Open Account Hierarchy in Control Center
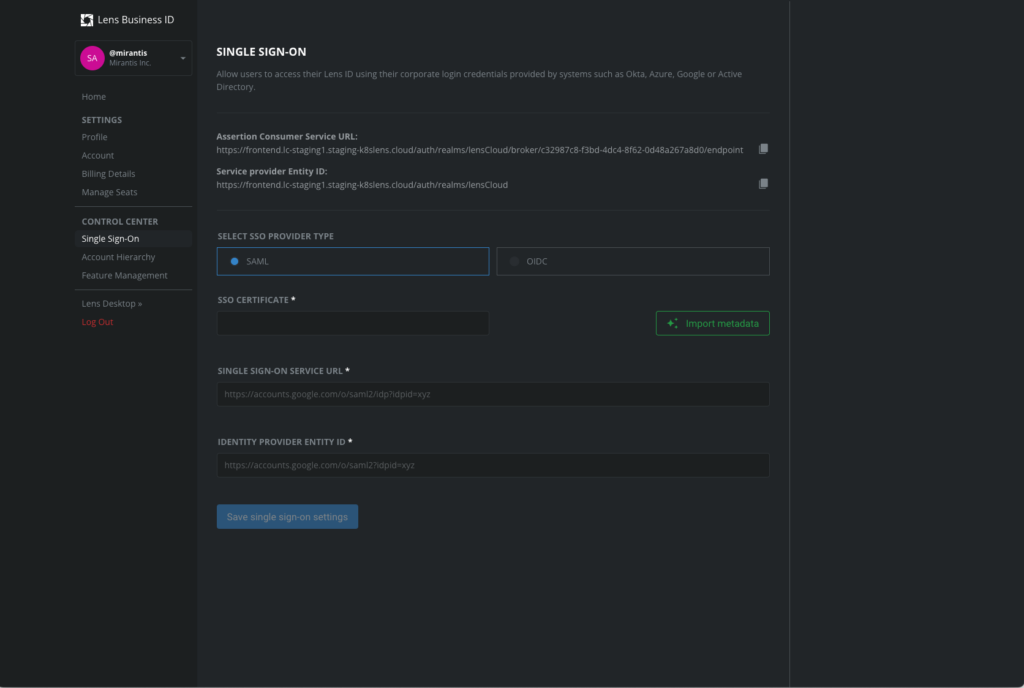 [118, 257]
